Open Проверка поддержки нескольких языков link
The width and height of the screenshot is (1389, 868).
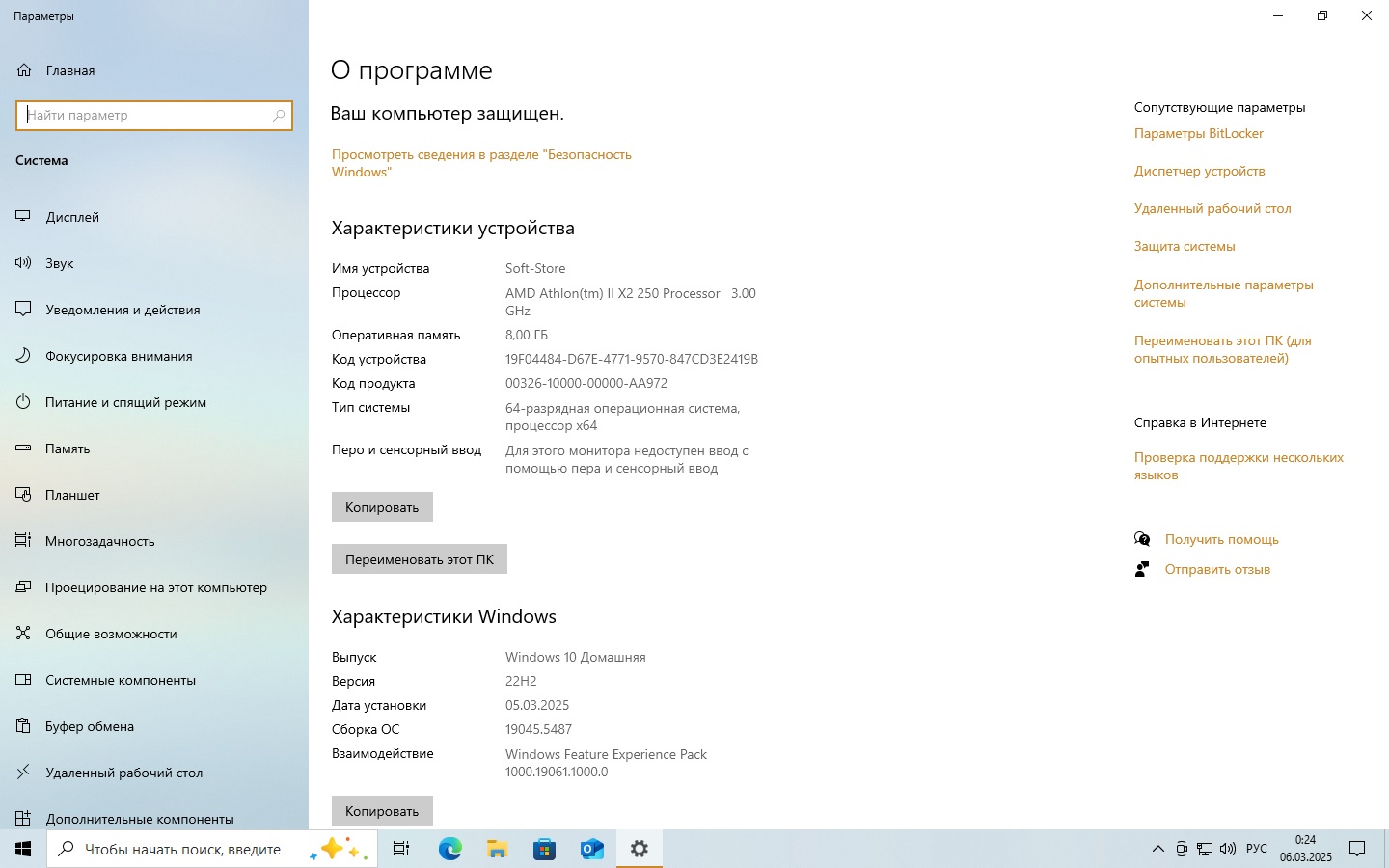(1239, 466)
